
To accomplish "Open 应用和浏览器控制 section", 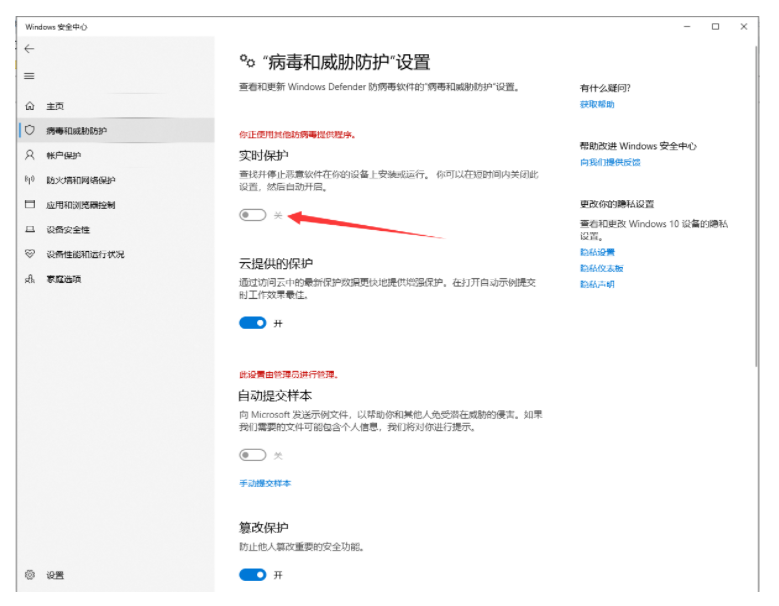I will (80, 205).
